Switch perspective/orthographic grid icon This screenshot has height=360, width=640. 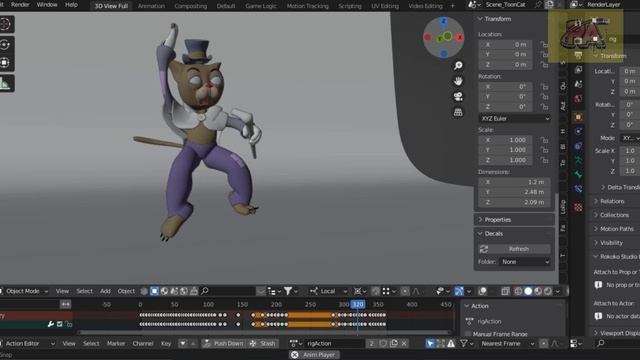click(458, 112)
